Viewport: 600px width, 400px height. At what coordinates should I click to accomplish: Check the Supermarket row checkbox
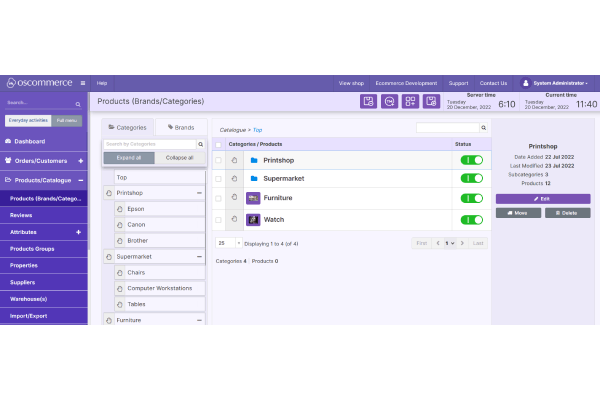click(218, 179)
